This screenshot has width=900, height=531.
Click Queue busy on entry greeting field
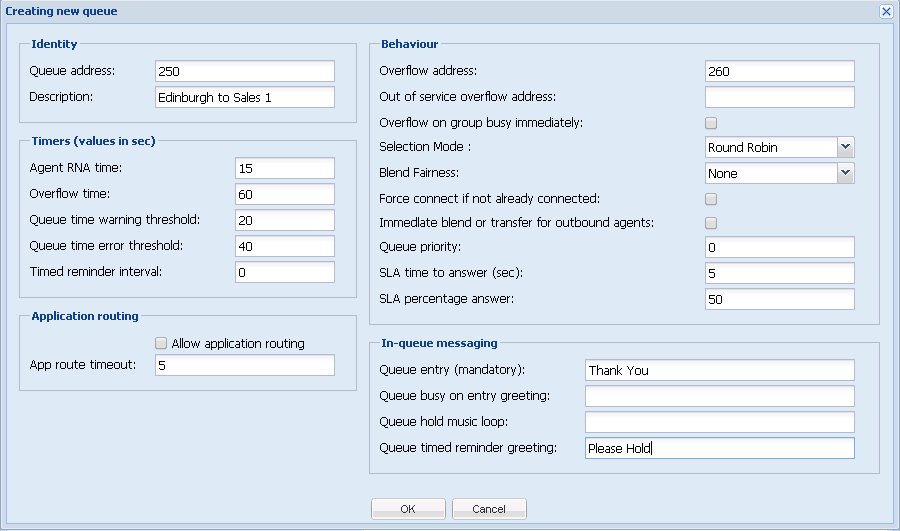pos(720,396)
